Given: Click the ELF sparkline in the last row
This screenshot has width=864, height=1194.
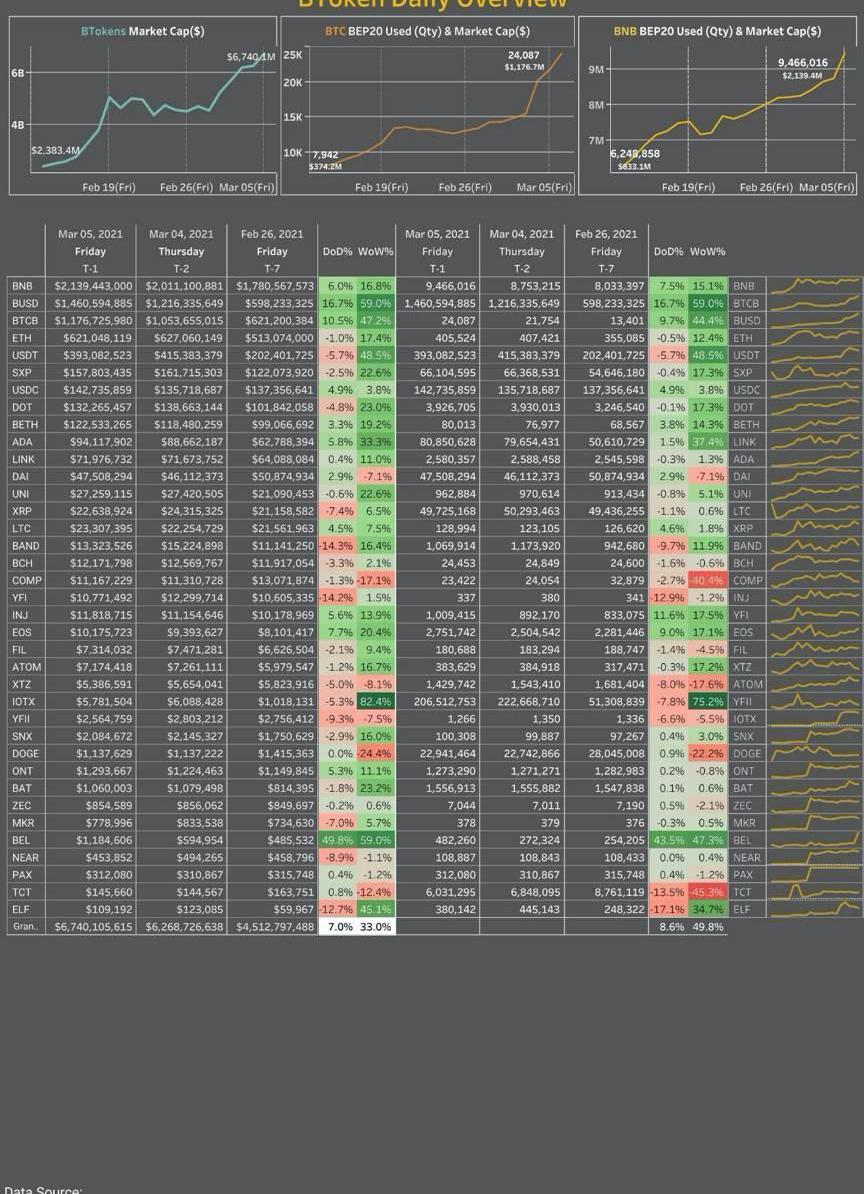Looking at the screenshot, I should pyautogui.click(x=814, y=909).
